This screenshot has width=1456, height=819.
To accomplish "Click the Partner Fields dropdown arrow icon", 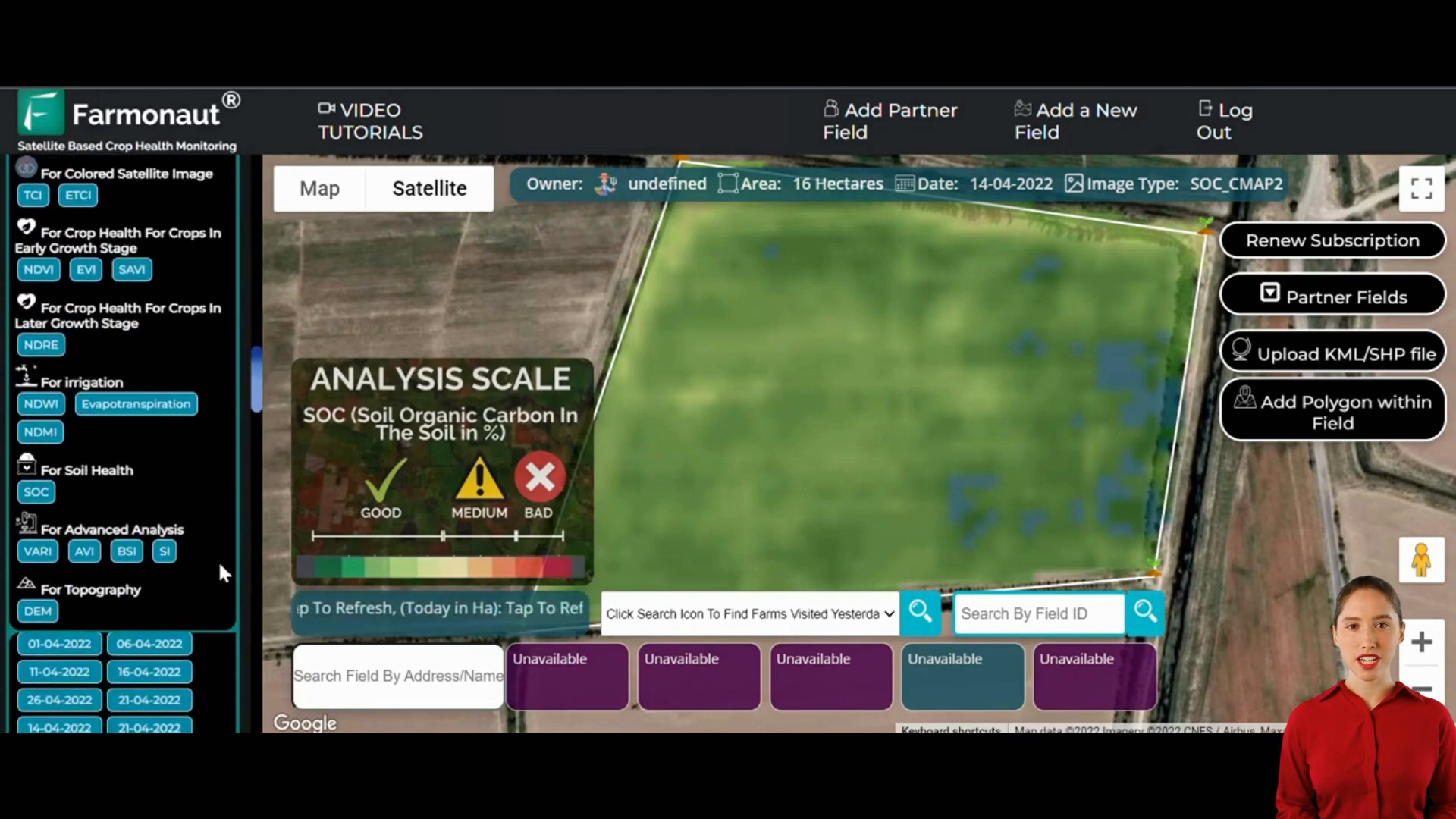I will tap(1269, 293).
